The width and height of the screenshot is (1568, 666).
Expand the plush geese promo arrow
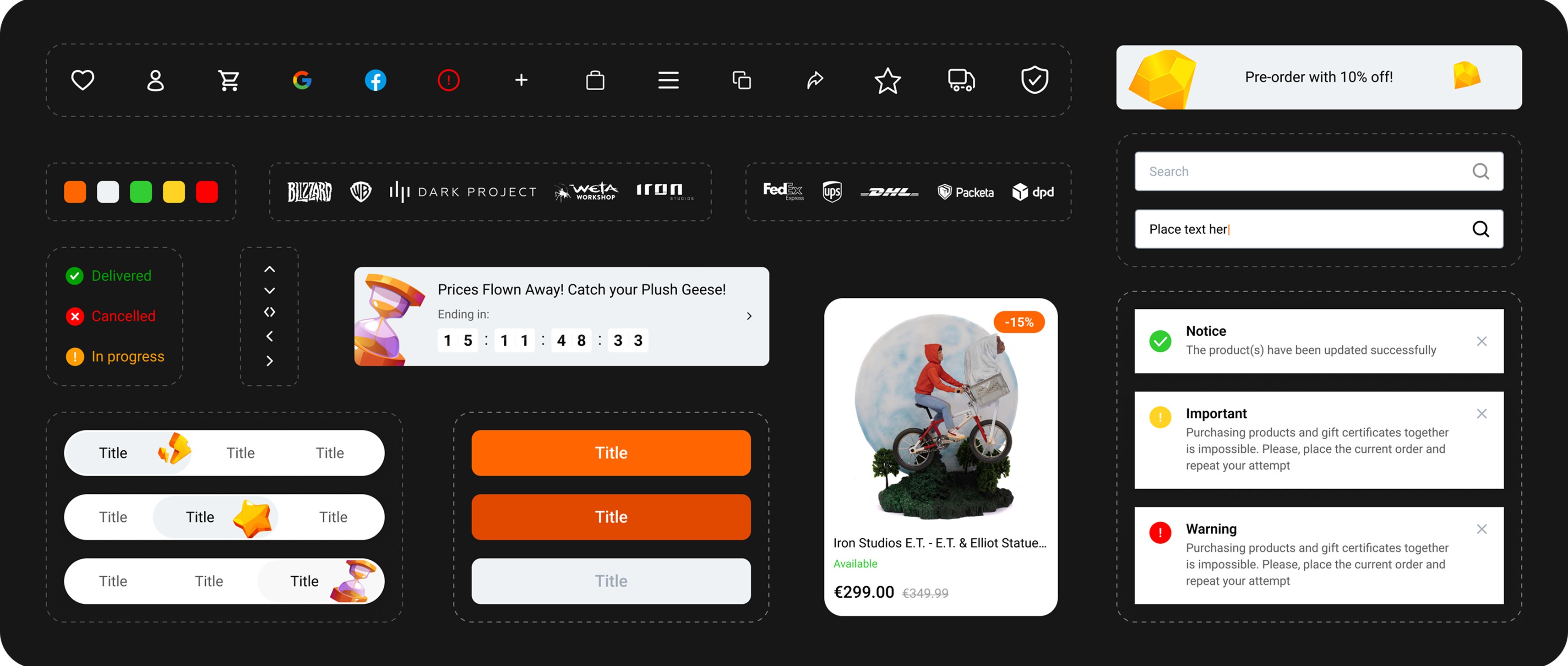tap(749, 316)
